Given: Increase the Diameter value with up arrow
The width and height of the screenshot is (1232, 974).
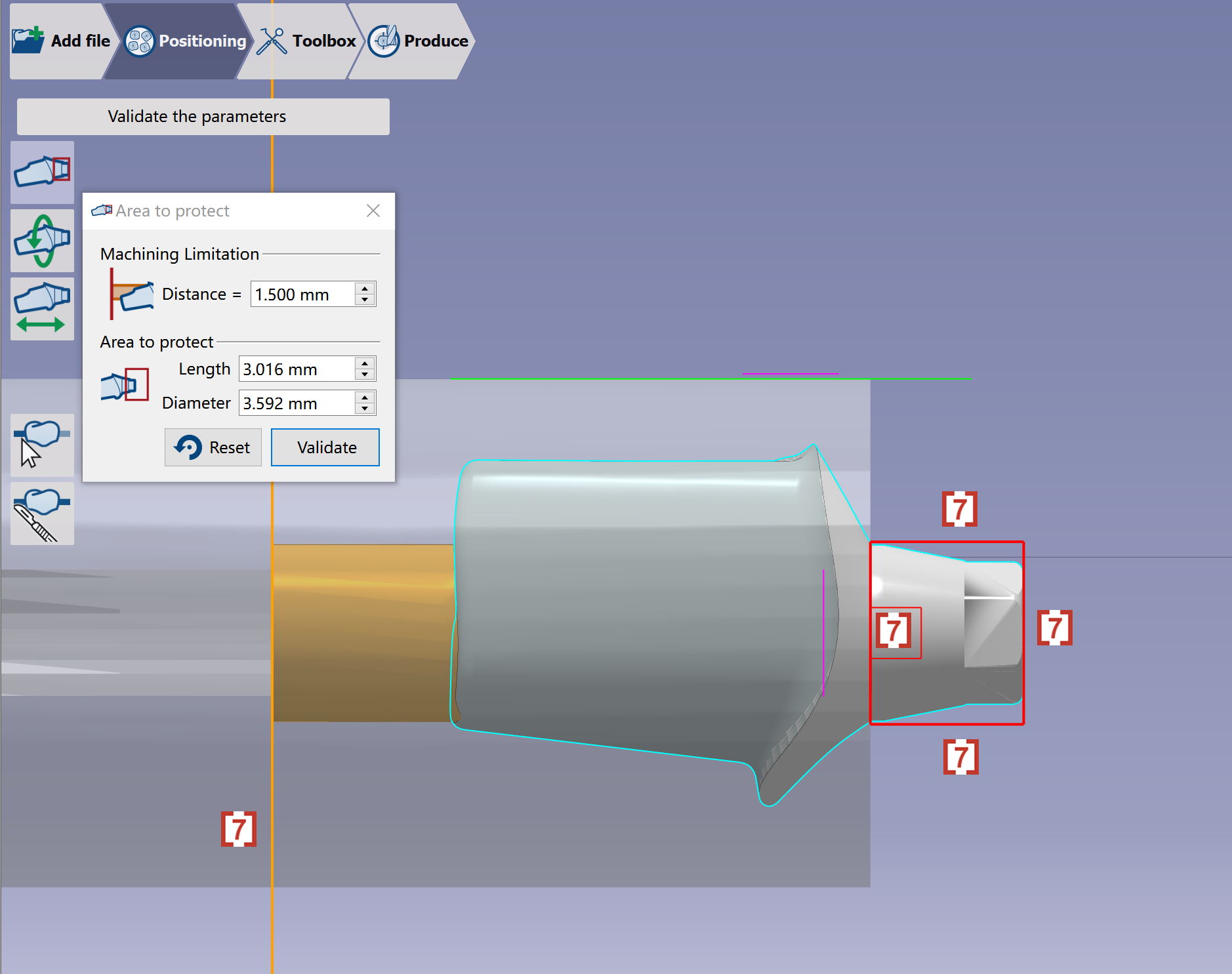Looking at the screenshot, I should click(x=365, y=397).
